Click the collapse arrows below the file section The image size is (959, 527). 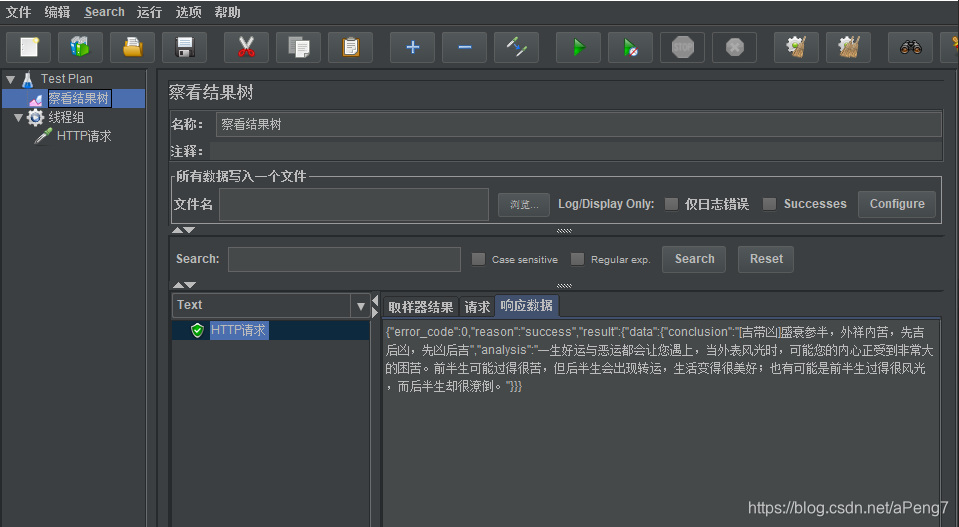[183, 230]
